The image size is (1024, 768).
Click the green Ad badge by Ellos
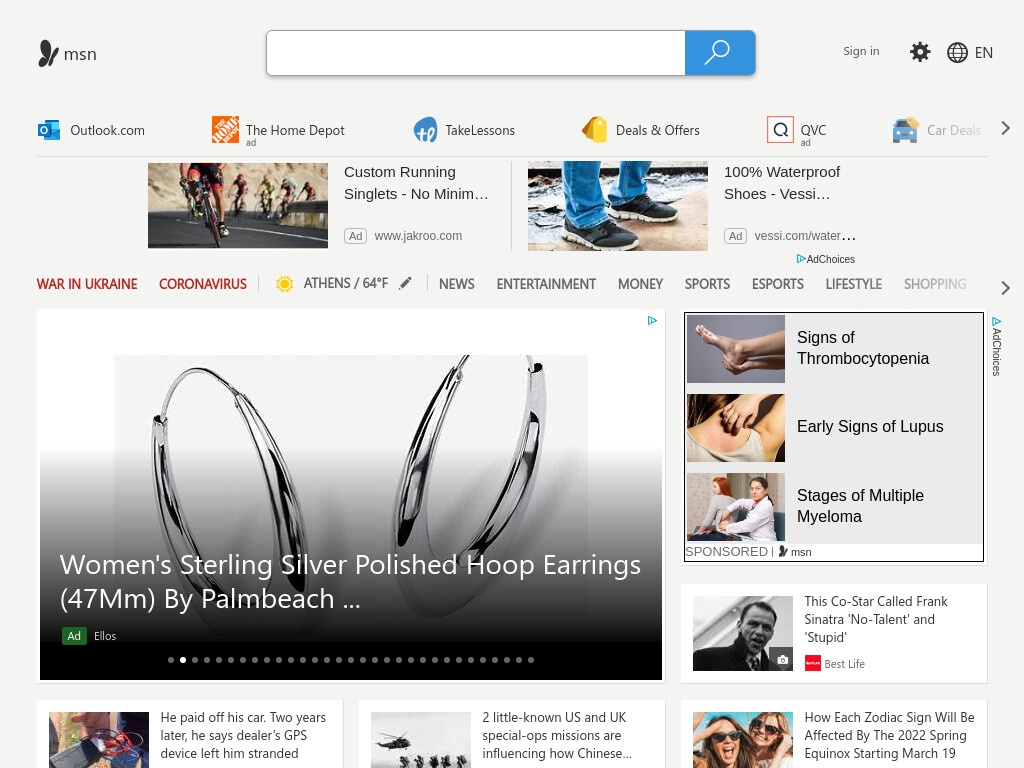(x=74, y=636)
